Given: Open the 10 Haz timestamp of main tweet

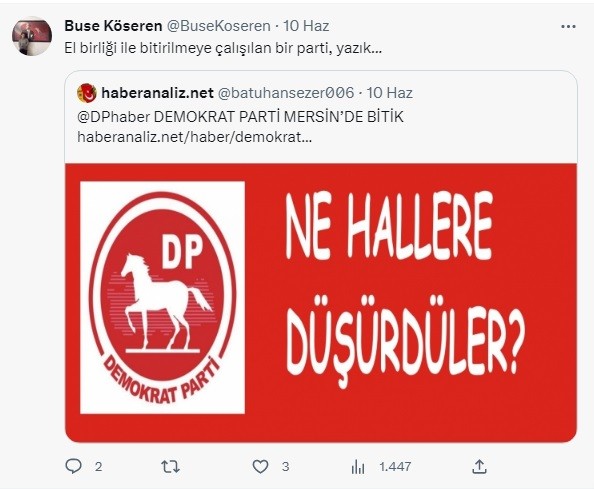Looking at the screenshot, I should coord(306,26).
